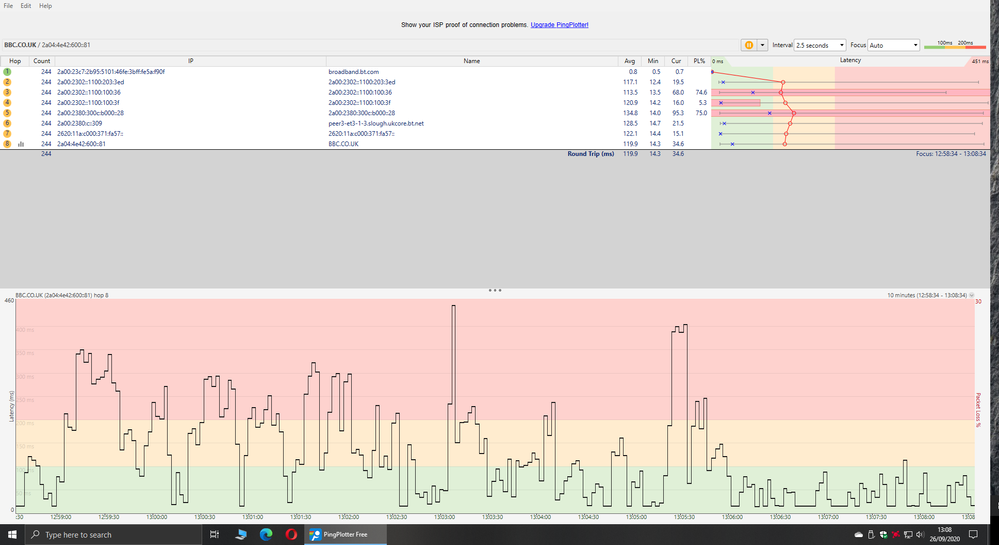The width and height of the screenshot is (999, 545).
Task: Click the panel splitter dots above the timeline graph
Action: 494,289
